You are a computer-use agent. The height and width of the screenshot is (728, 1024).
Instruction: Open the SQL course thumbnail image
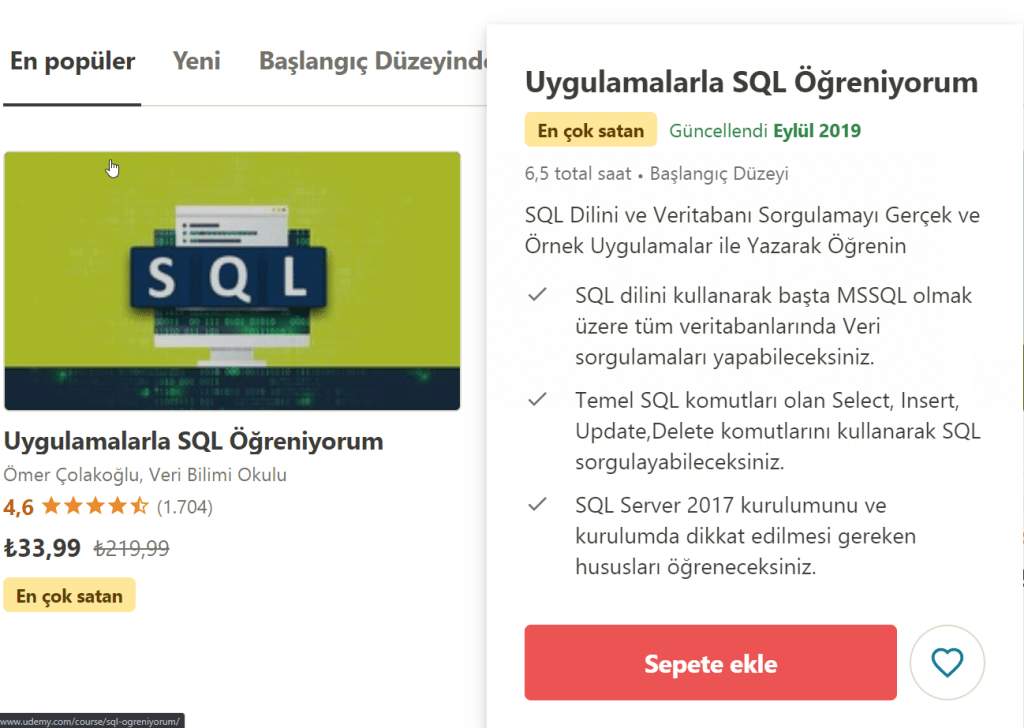pyautogui.click(x=232, y=281)
